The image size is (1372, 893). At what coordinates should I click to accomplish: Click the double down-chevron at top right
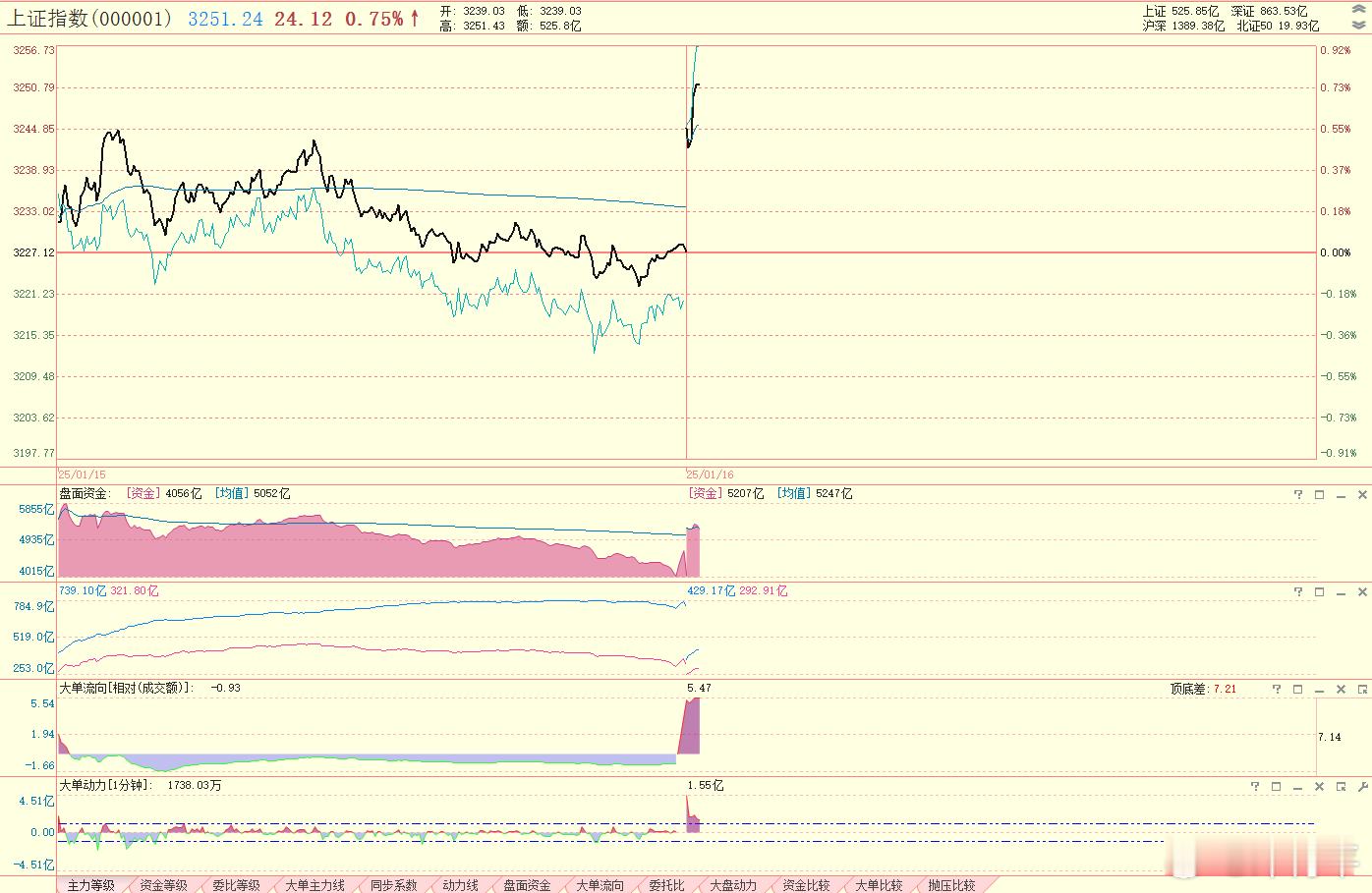pos(1359,26)
